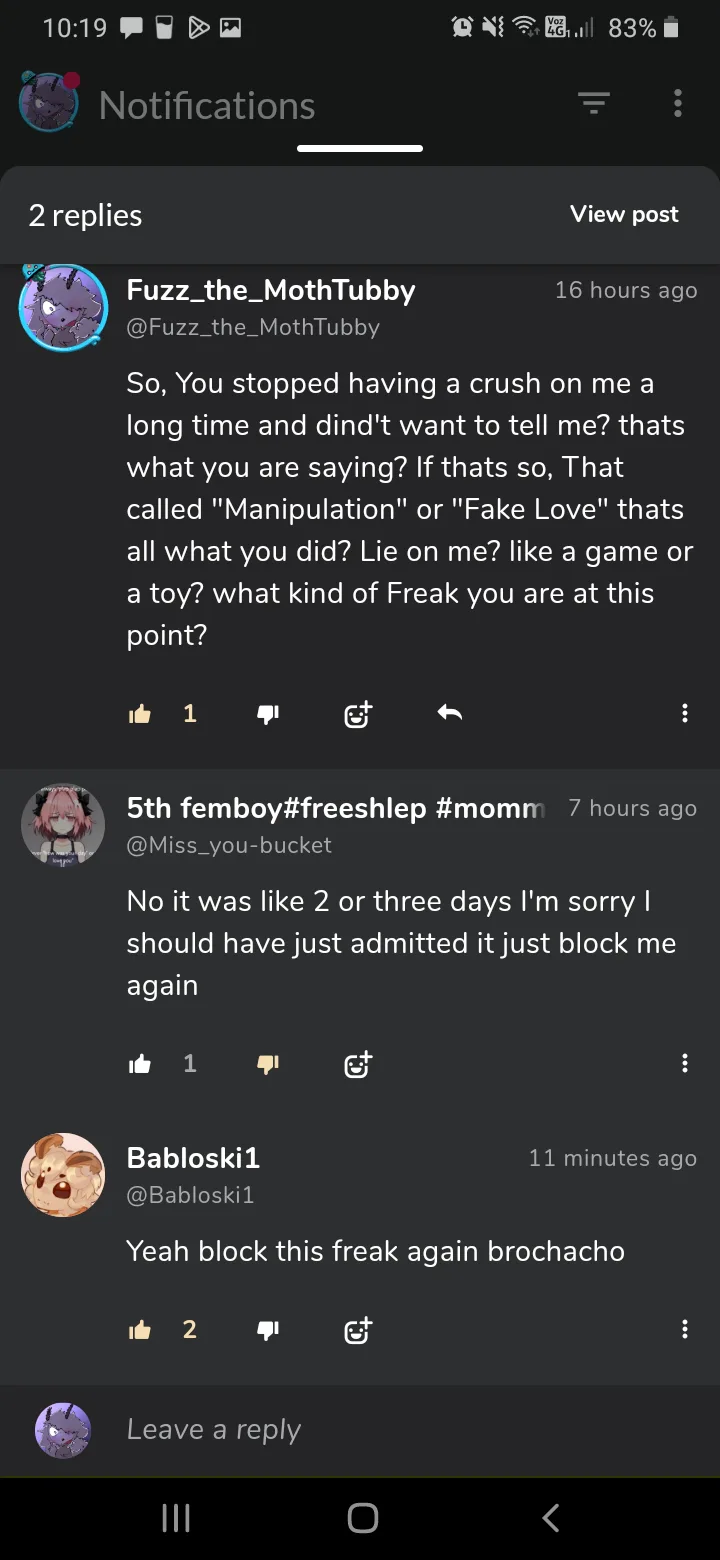
Task: Add reaction to Miss_you-bucket's comment
Action: 357,1064
